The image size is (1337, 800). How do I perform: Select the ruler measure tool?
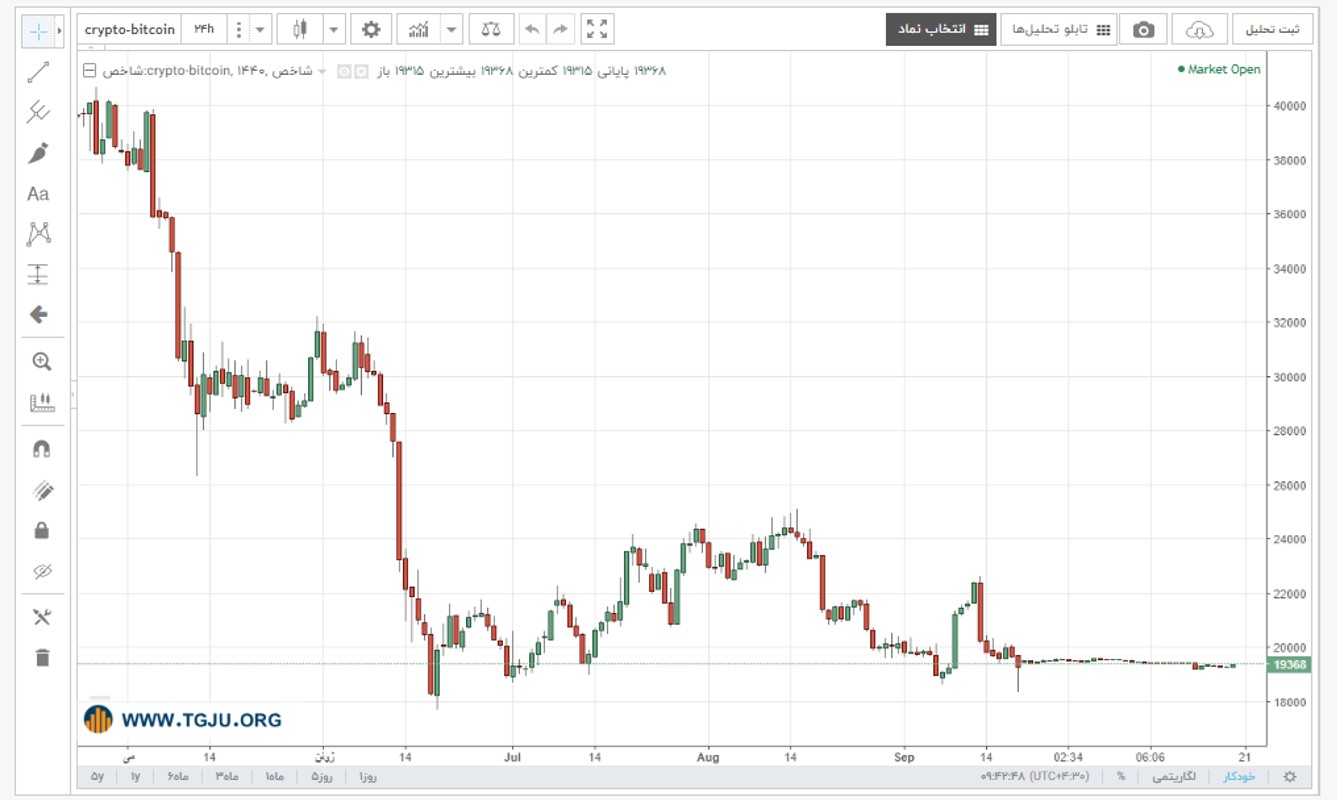pyautogui.click(x=42, y=403)
